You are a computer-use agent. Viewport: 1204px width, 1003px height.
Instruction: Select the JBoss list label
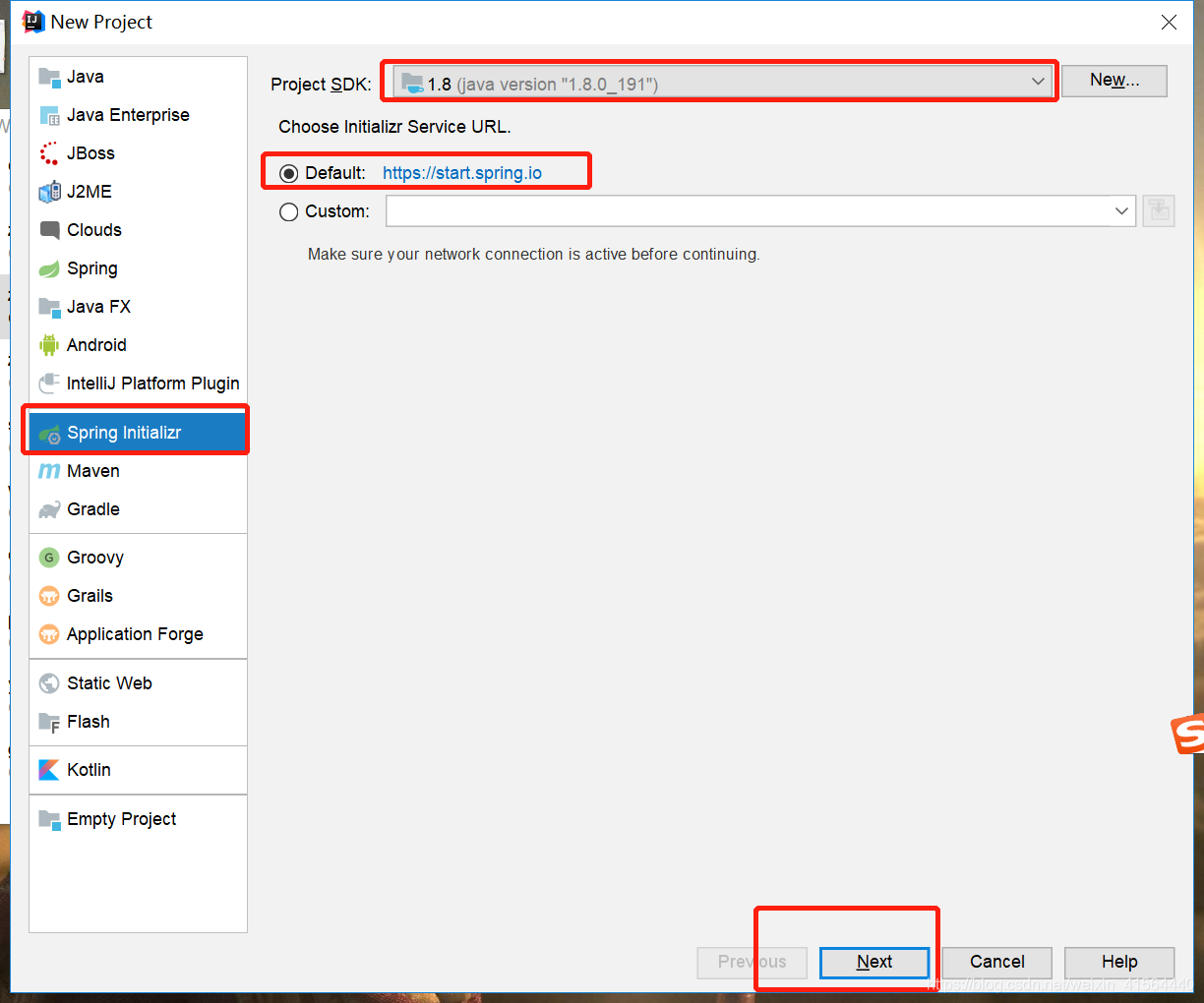coord(90,153)
